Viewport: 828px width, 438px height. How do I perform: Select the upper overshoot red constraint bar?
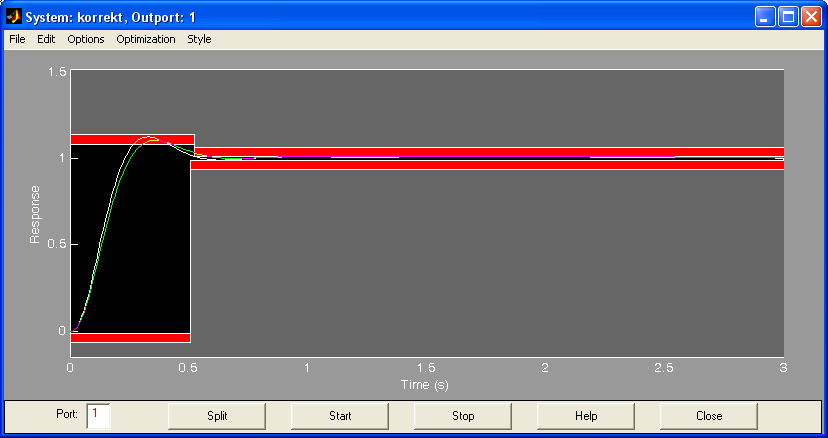[133, 139]
